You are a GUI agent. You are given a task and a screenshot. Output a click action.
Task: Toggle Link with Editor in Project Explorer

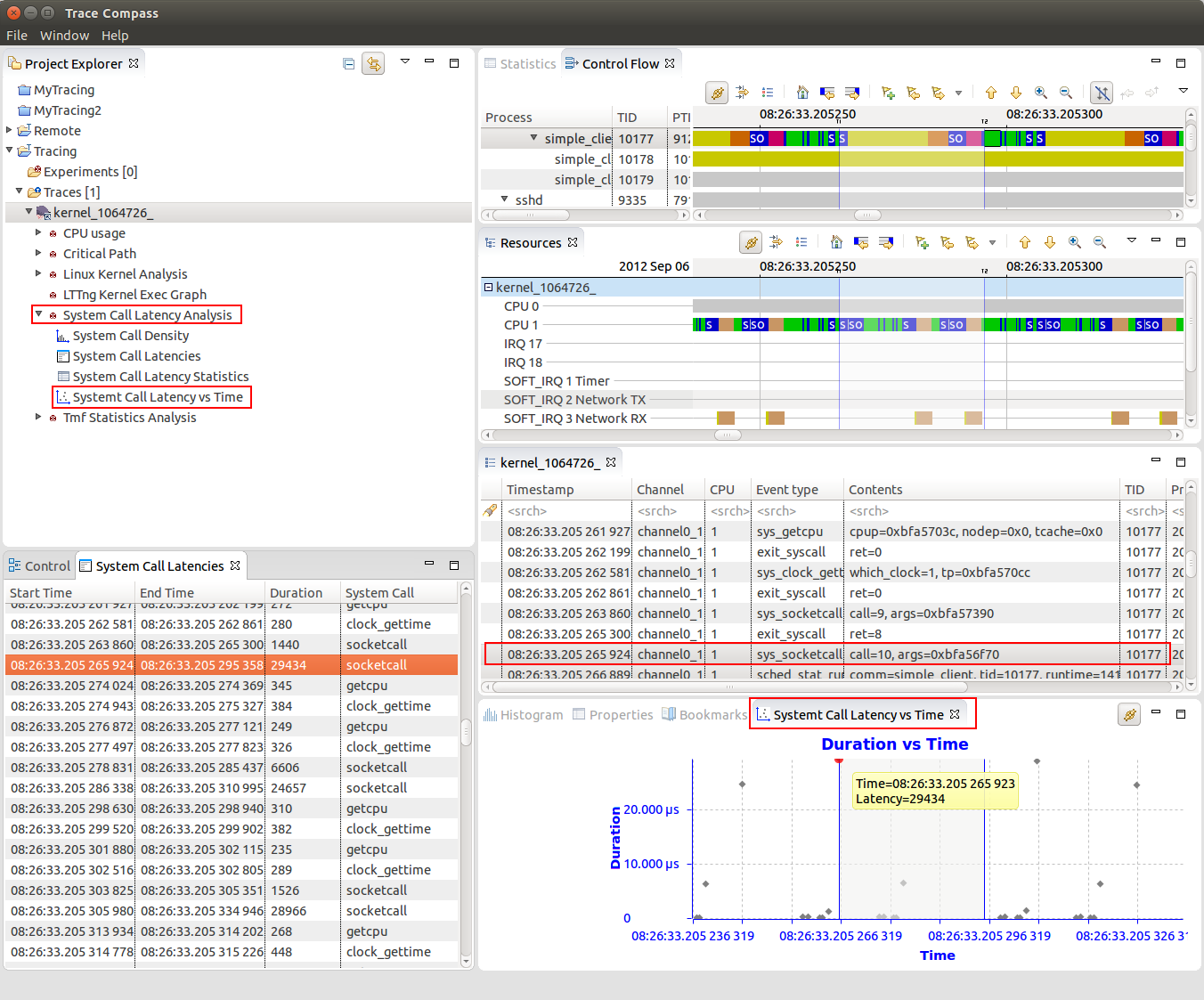click(x=373, y=63)
